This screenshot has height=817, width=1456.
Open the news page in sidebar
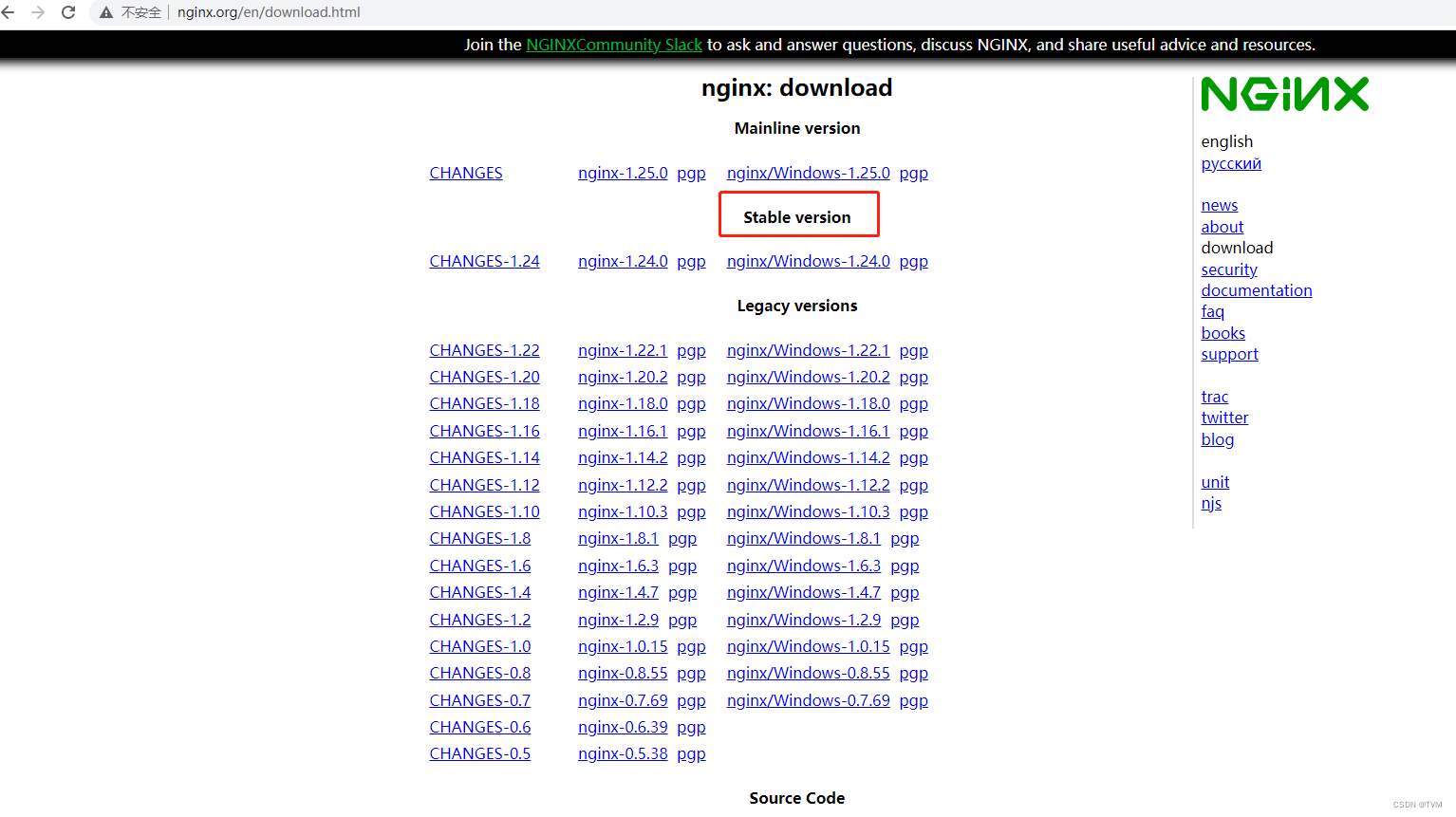[1219, 205]
